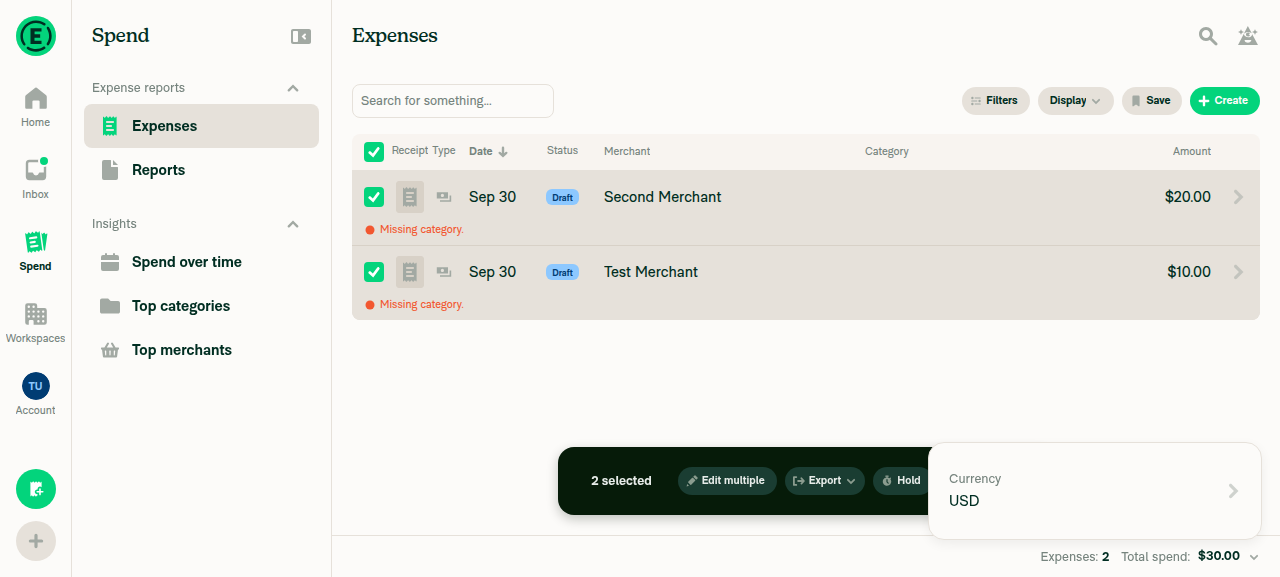Open the Display dropdown
The image size is (1280, 577).
(x=1075, y=101)
